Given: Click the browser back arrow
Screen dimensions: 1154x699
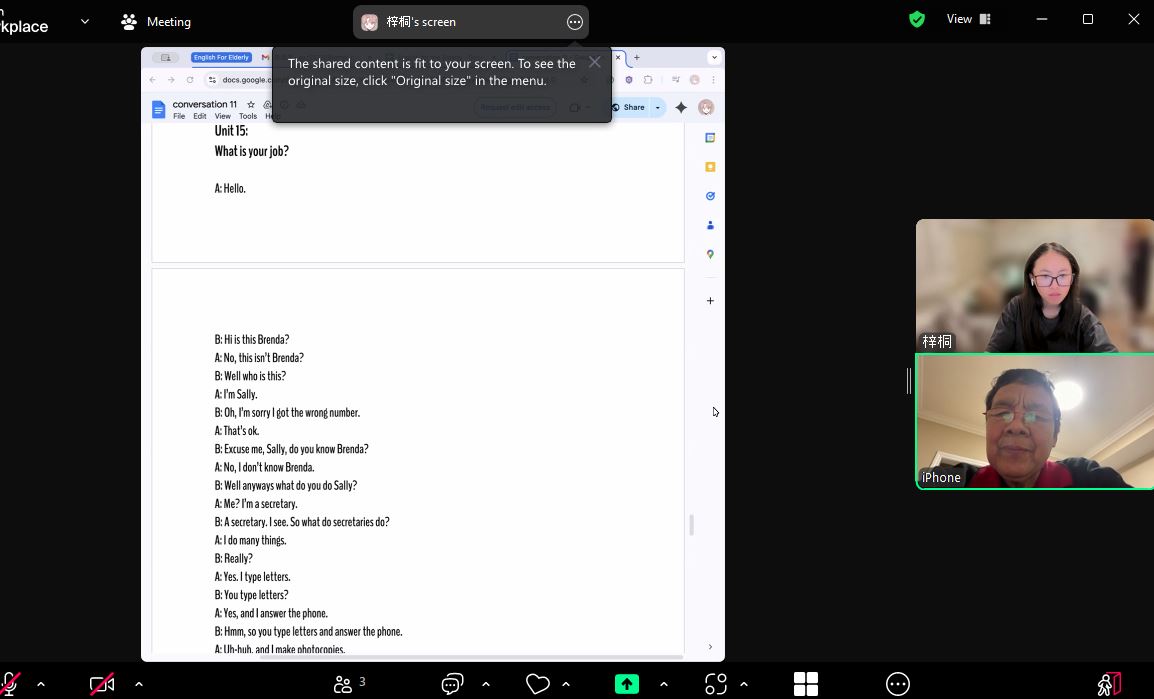Looking at the screenshot, I should 153,79.
